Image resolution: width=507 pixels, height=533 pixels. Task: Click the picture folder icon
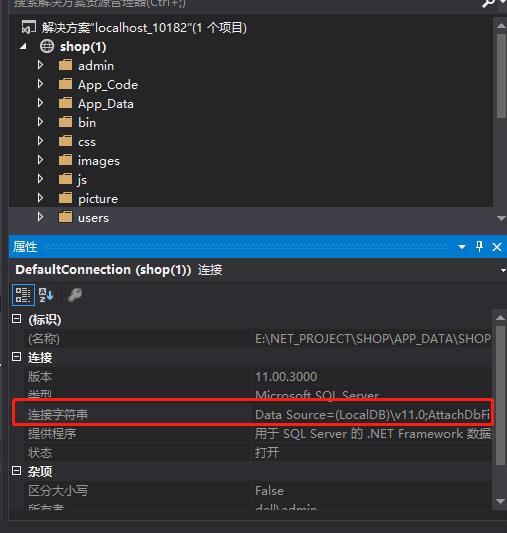click(66, 198)
